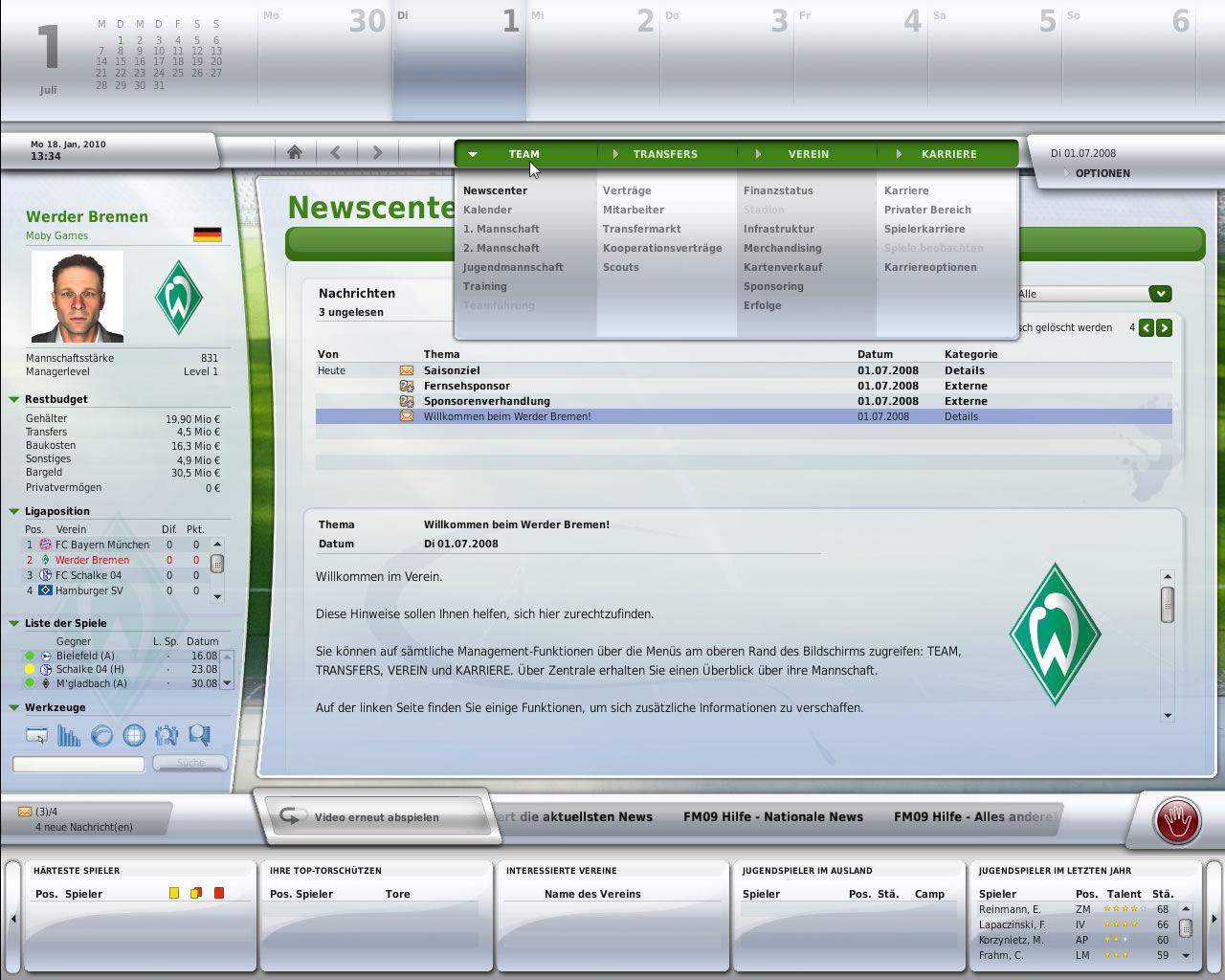
Task: Navigate forward with the right arrow
Action: tap(377, 152)
